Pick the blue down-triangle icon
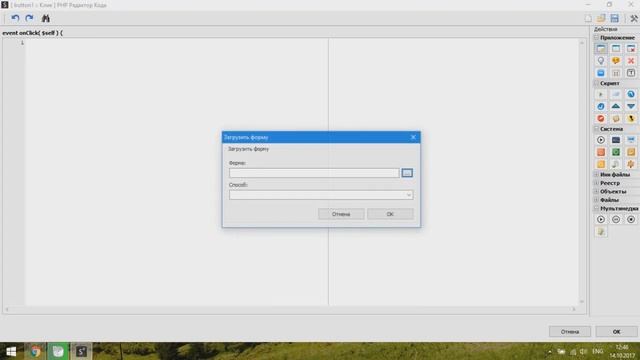The width and height of the screenshot is (640, 360). tap(631, 107)
